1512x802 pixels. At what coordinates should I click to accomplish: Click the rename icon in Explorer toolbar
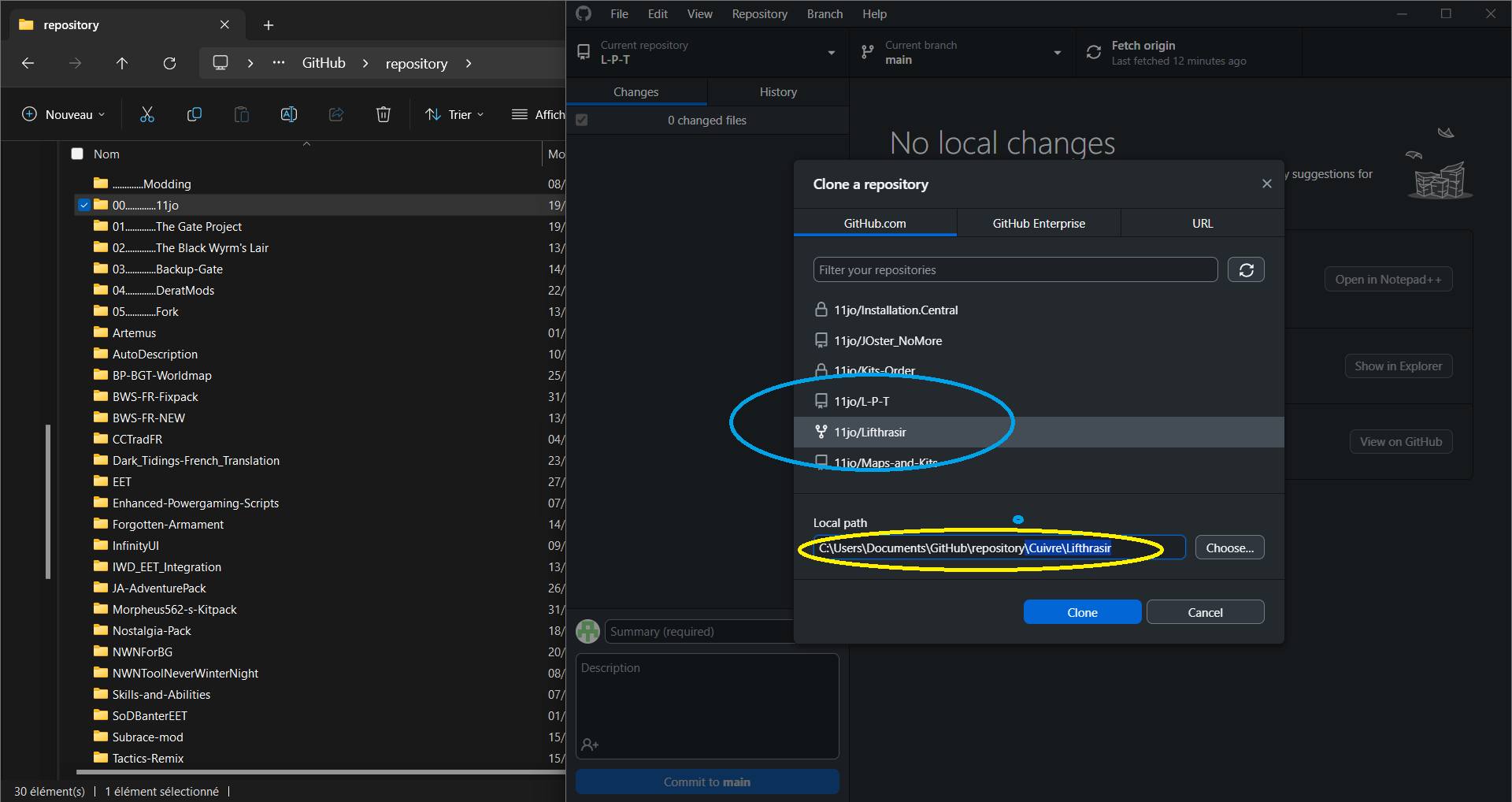point(289,114)
